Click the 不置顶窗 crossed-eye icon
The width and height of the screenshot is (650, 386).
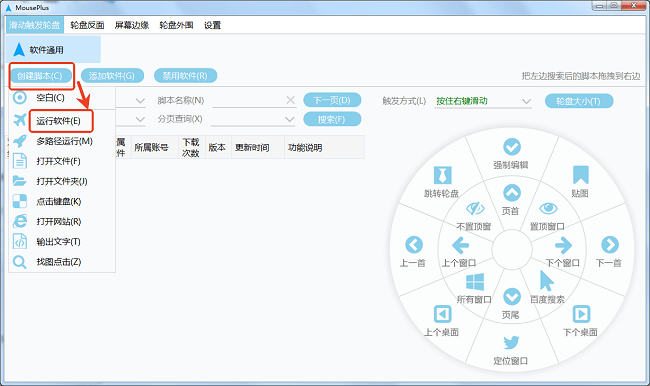[x=475, y=208]
